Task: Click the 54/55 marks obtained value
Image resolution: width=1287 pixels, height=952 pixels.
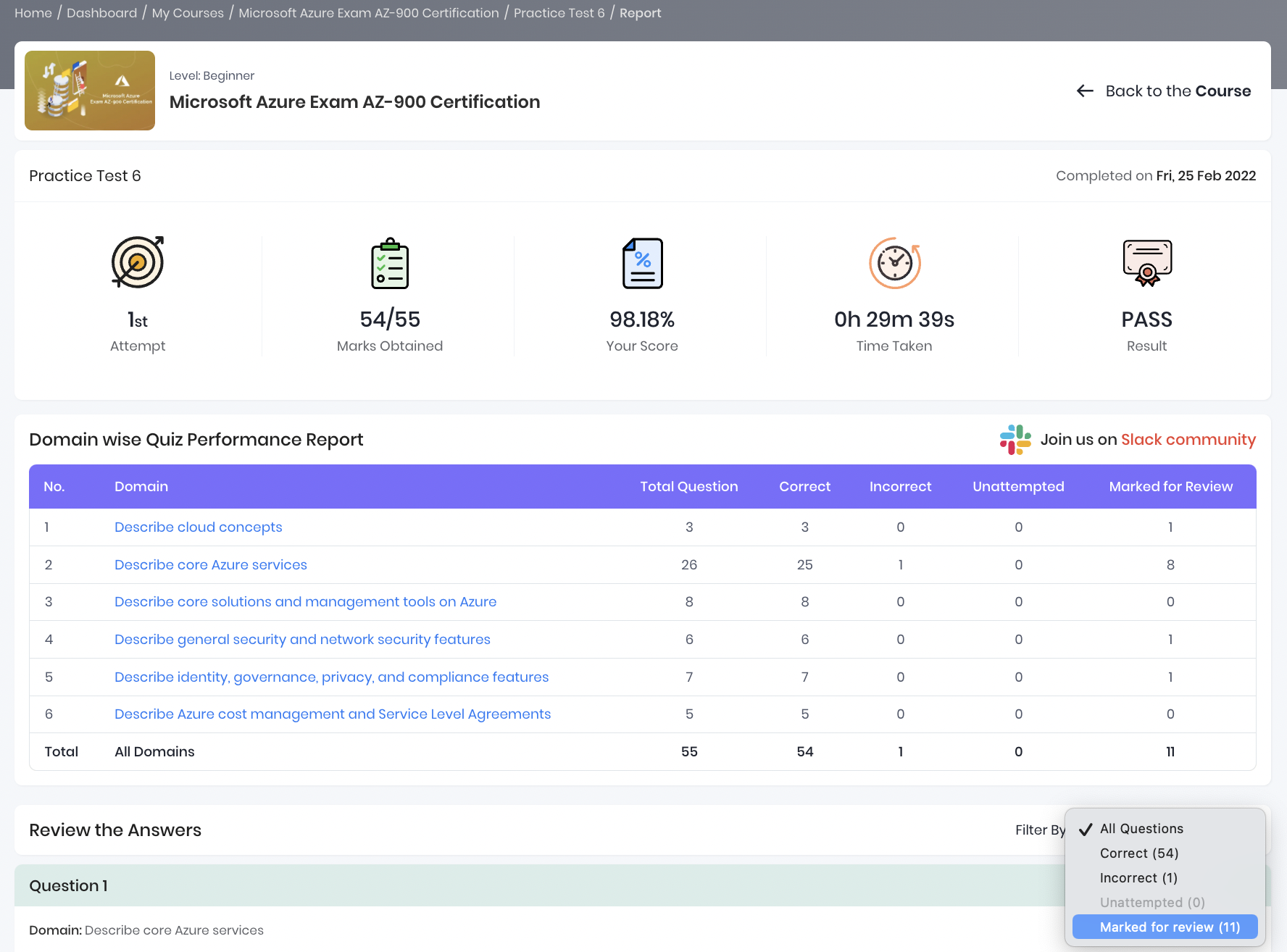Action: 390,320
